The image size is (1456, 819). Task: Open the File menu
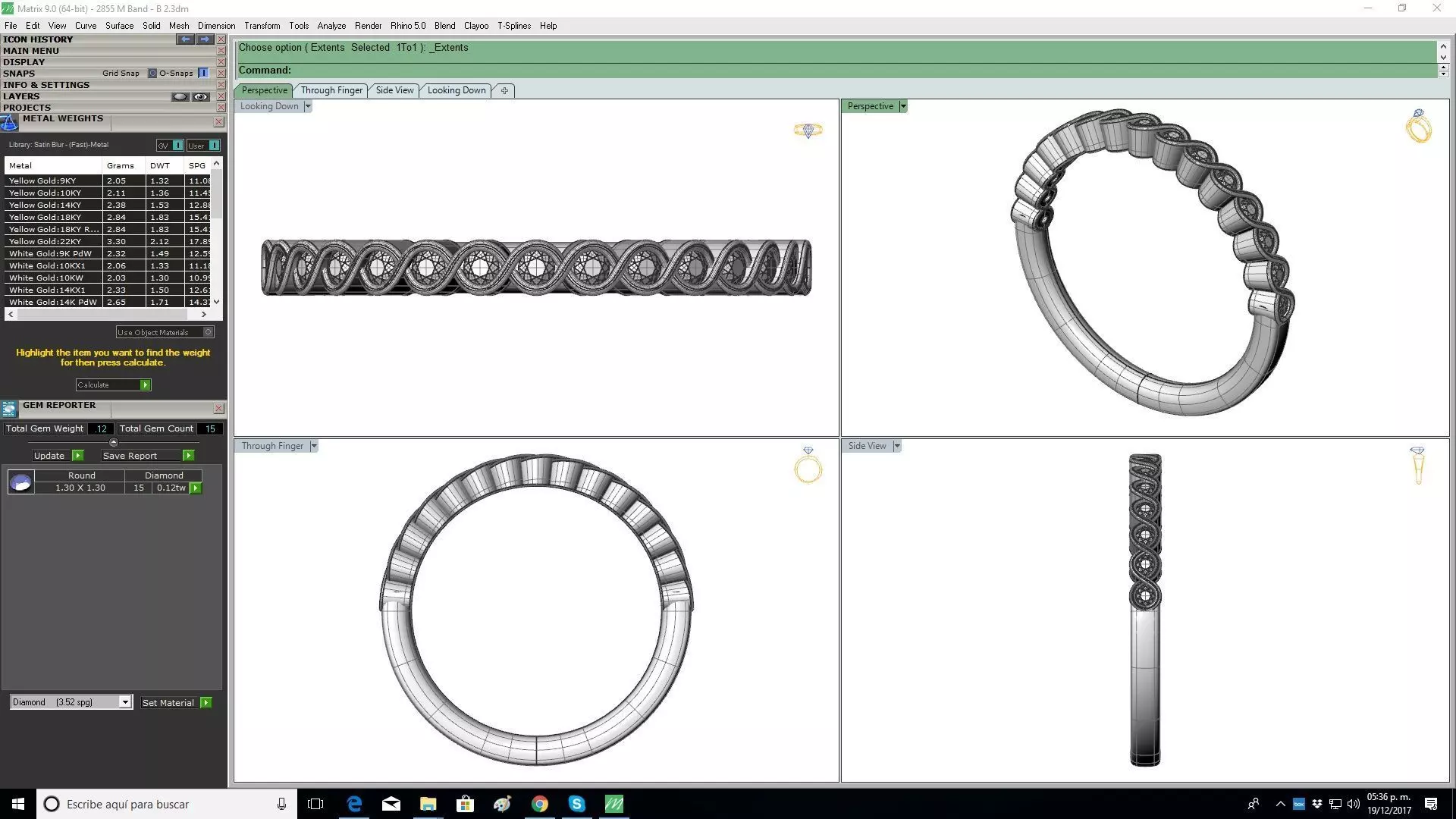tap(11, 26)
